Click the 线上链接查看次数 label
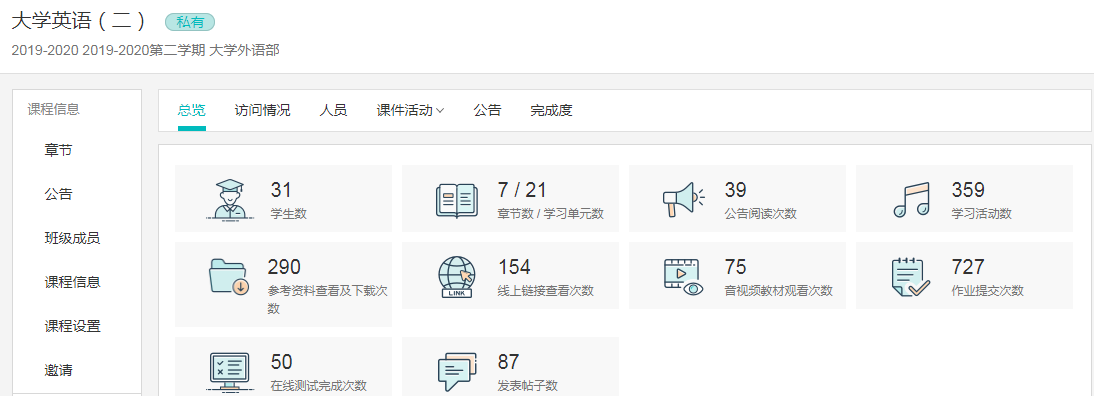Image resolution: width=1094 pixels, height=396 pixels. pyautogui.click(x=546, y=291)
